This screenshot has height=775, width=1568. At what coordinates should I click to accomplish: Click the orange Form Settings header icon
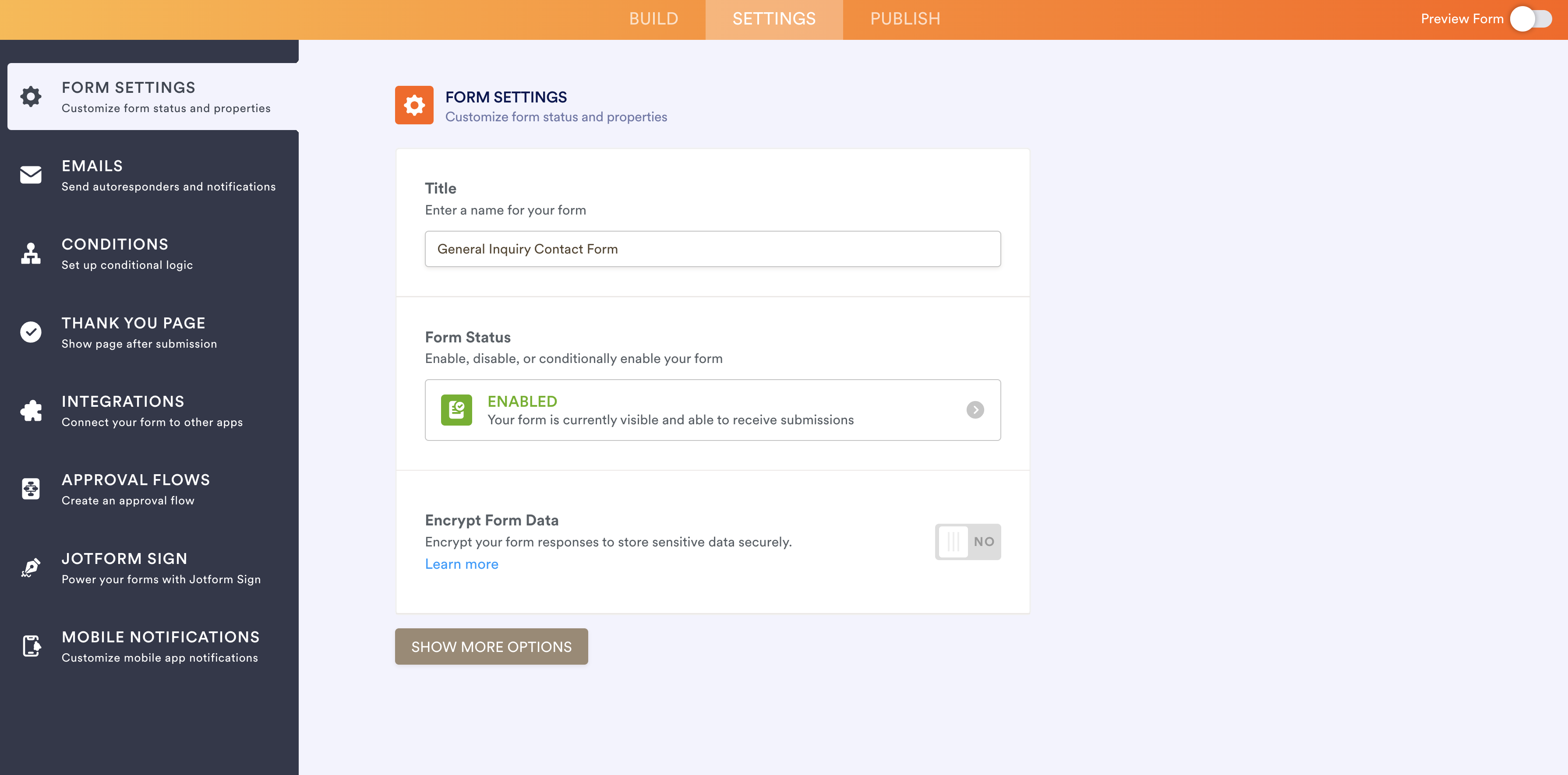click(x=414, y=105)
